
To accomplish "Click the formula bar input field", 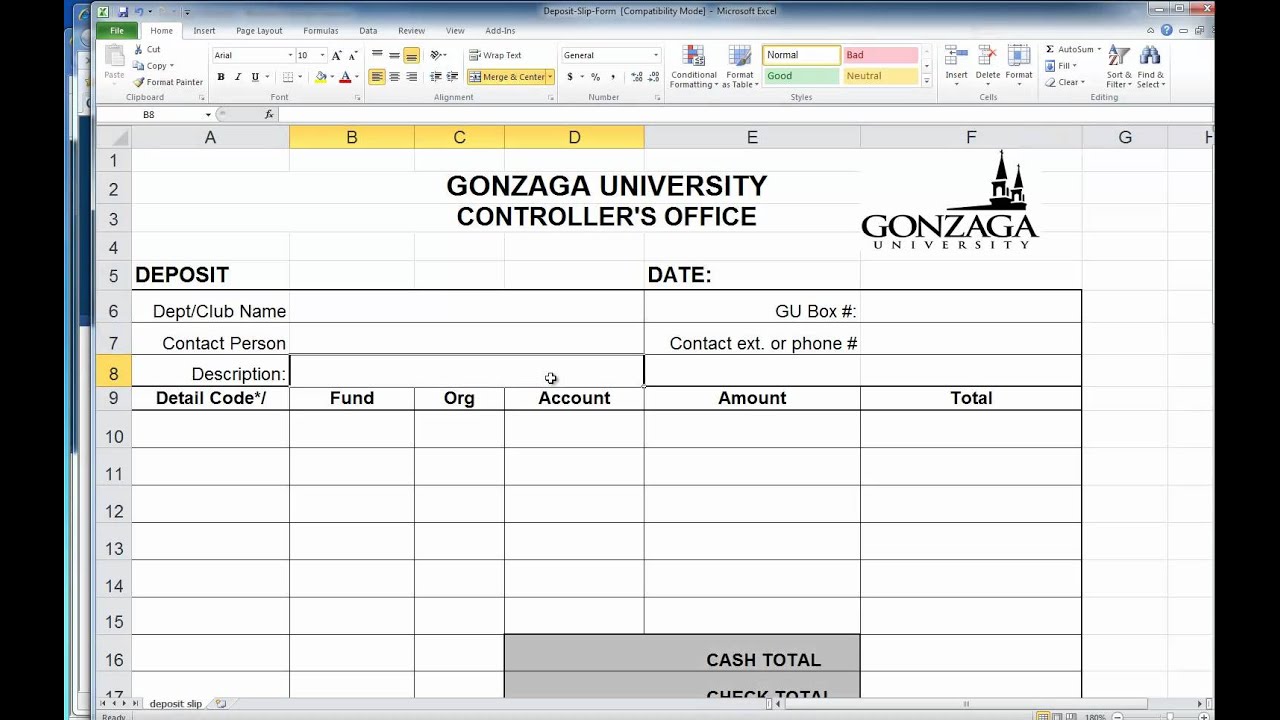I will (745, 115).
